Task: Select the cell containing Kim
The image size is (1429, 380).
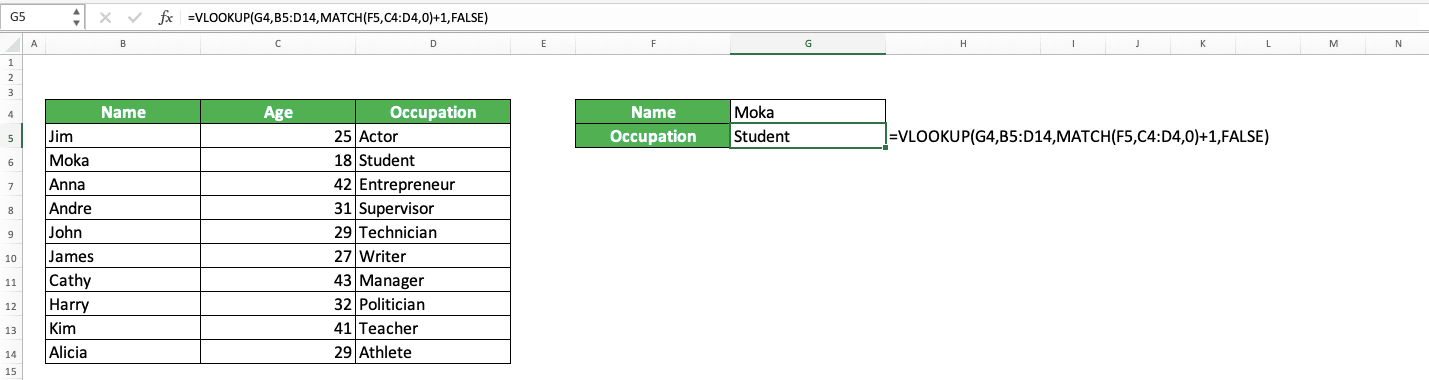Action: pos(123,328)
